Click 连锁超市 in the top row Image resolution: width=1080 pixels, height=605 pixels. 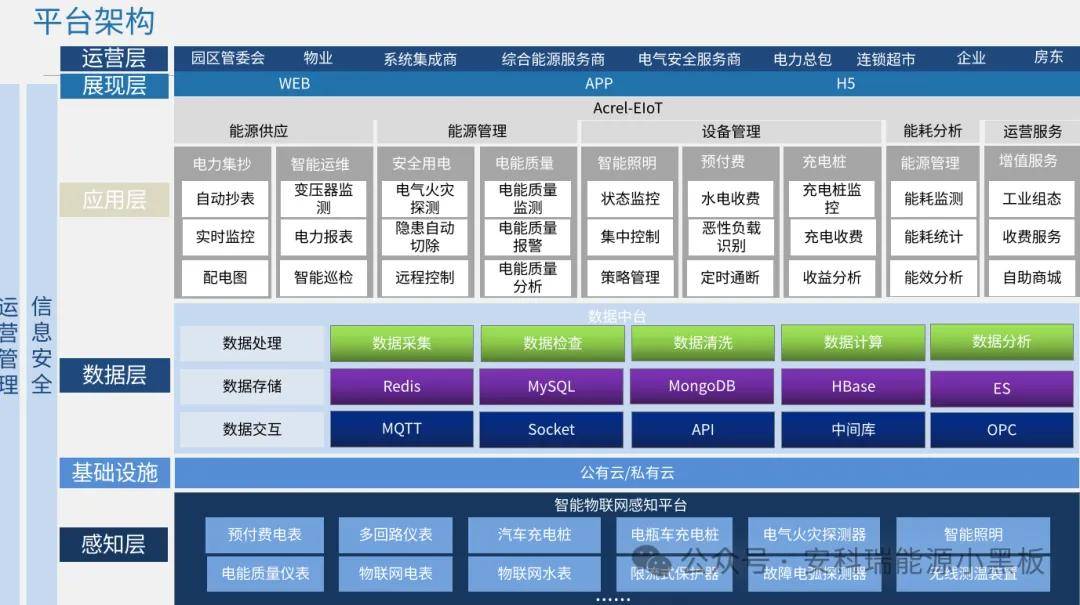(x=886, y=59)
